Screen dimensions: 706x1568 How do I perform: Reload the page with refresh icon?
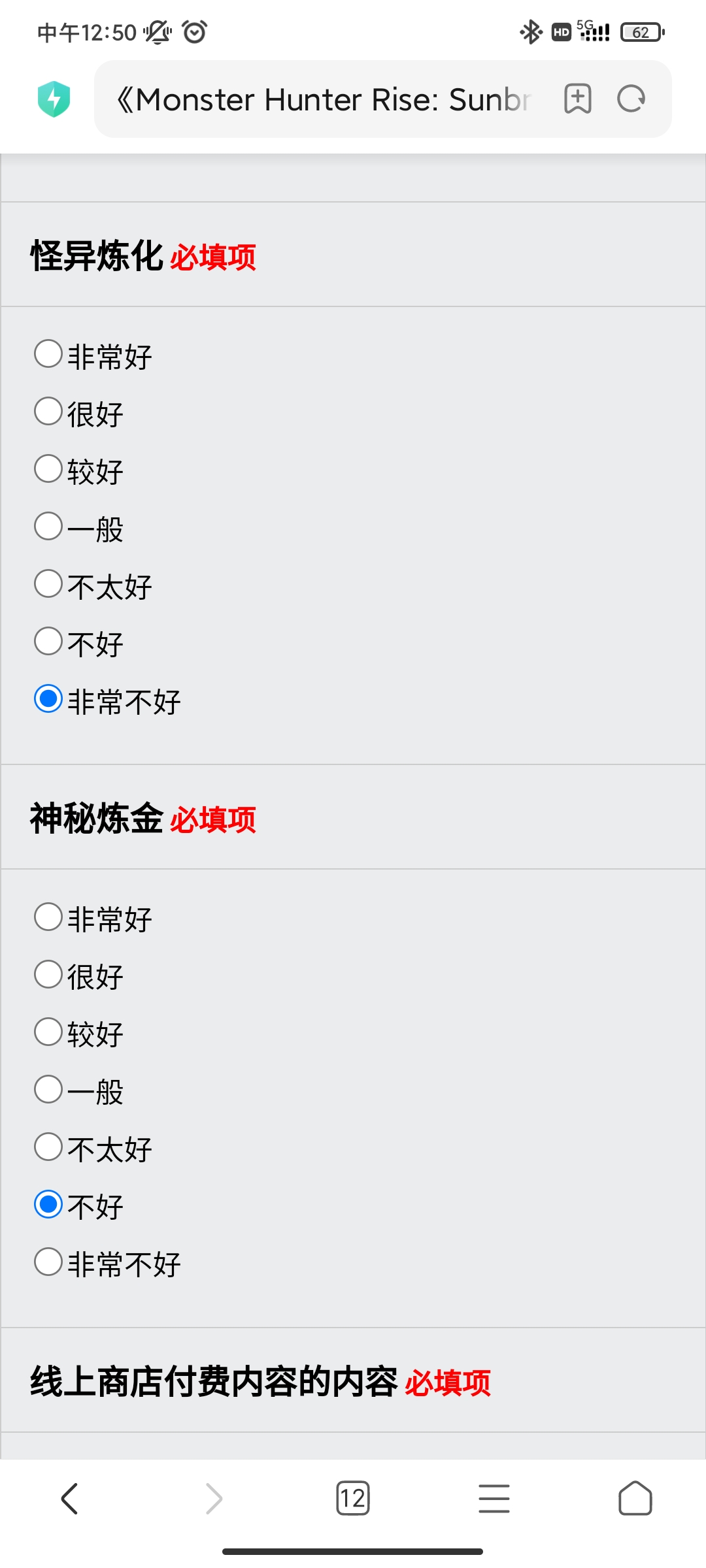(631, 99)
